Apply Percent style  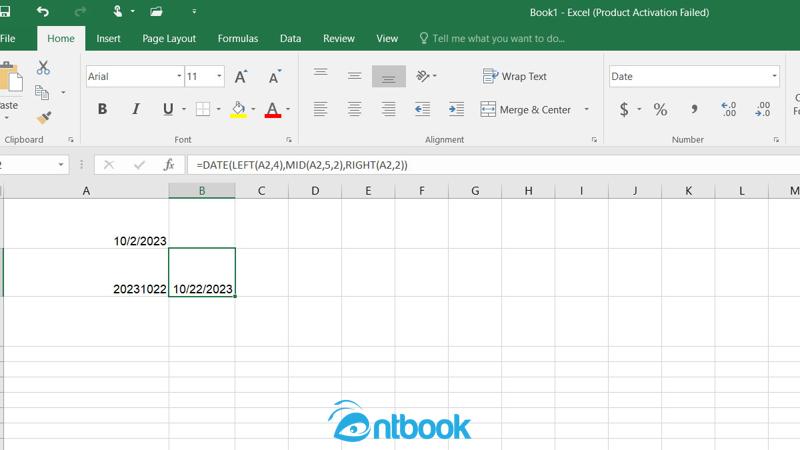[x=660, y=109]
